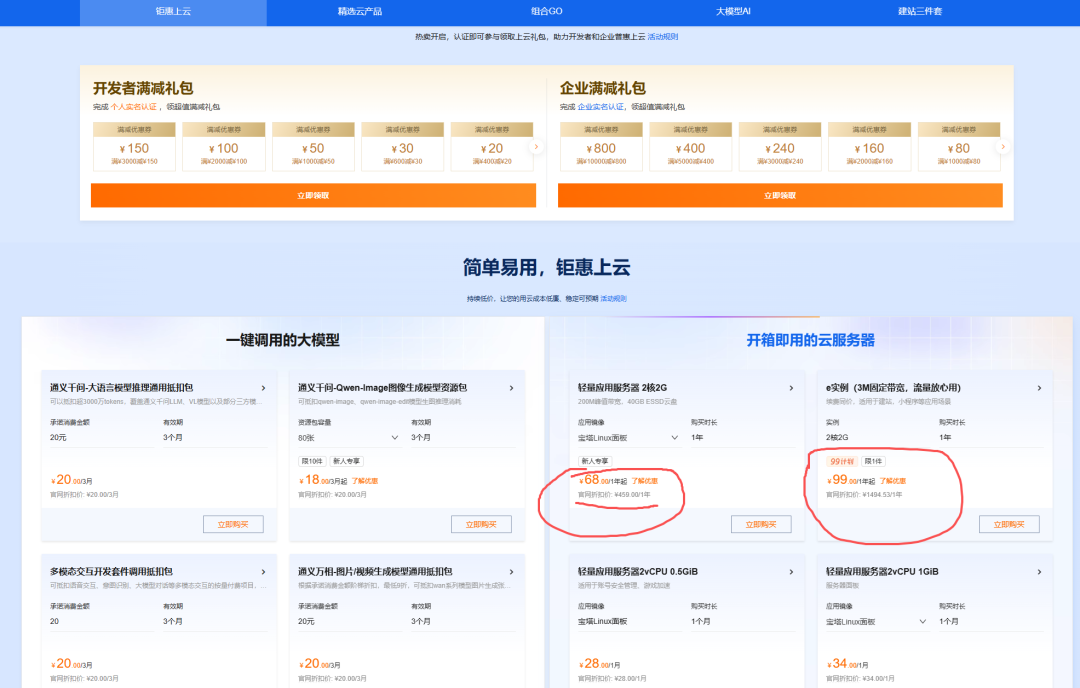The width and height of the screenshot is (1080, 688).
Task: Click arrow on 轻量应用服务器 2核2G card header
Action: 791,387
